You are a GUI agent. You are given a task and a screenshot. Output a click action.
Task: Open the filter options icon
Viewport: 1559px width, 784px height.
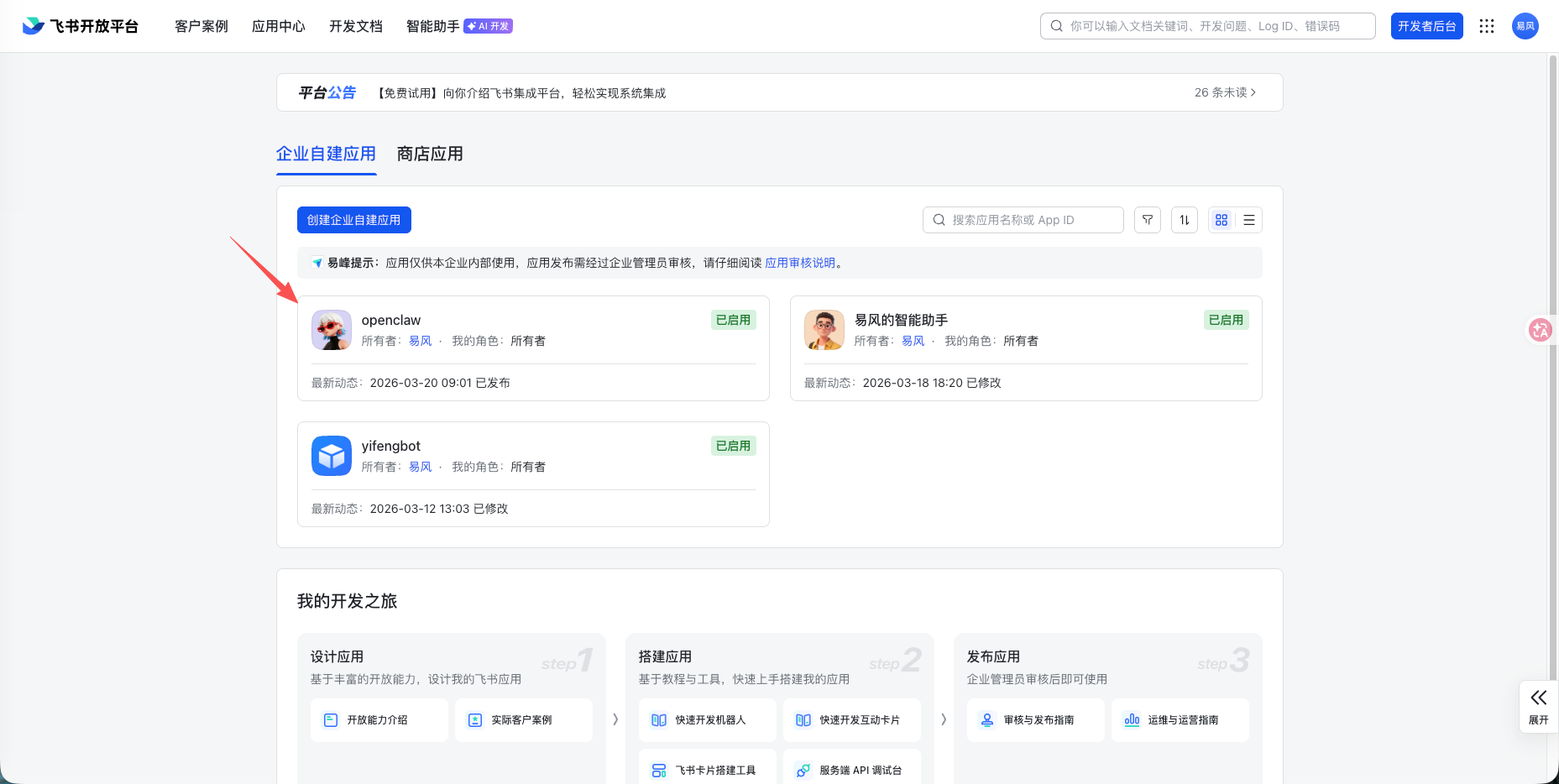[1148, 220]
